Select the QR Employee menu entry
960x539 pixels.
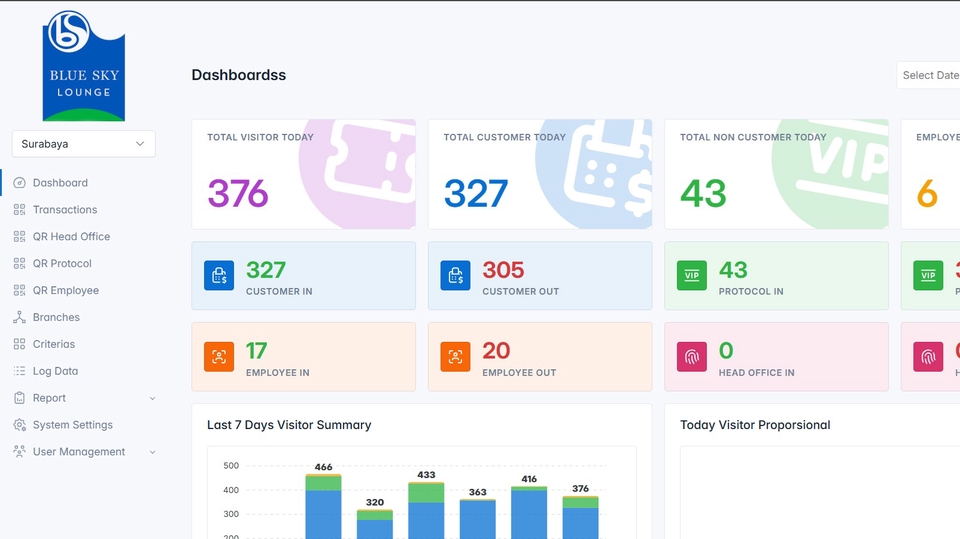[66, 291]
